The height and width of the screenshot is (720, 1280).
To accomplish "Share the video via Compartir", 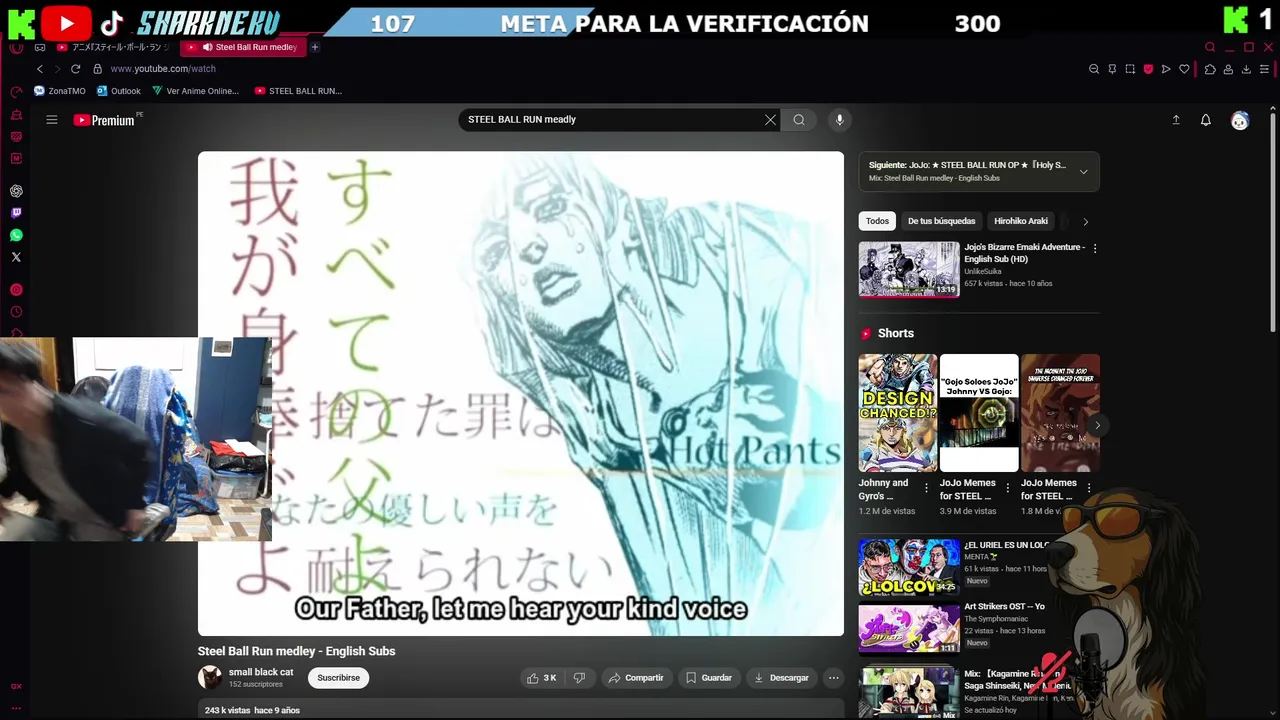I will 636,678.
